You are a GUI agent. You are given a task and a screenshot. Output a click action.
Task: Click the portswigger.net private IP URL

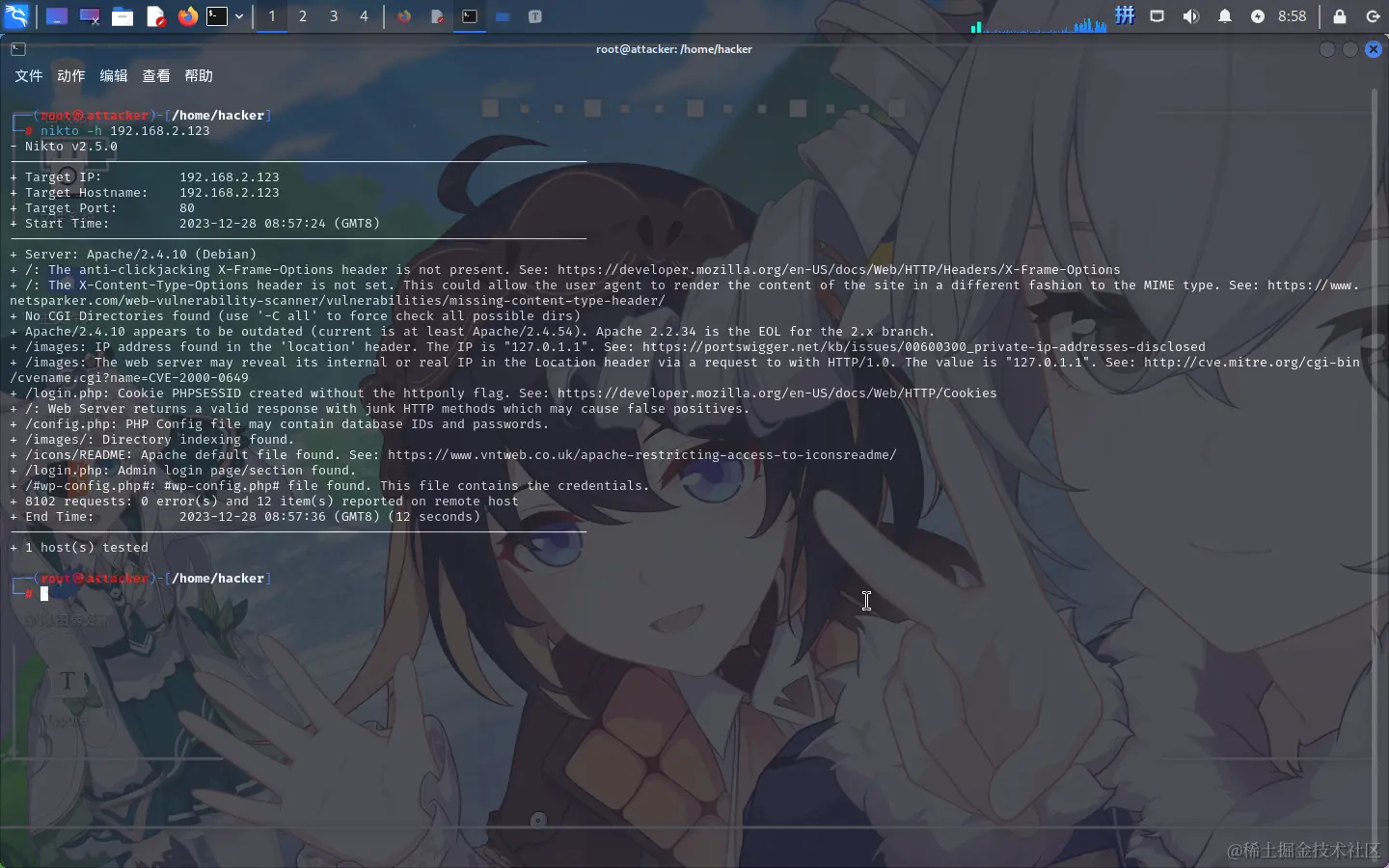click(x=924, y=347)
